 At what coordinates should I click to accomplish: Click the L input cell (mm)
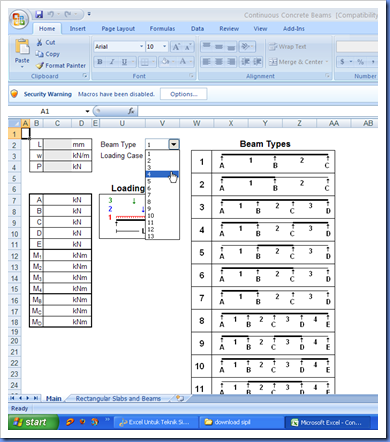[x=58, y=145]
